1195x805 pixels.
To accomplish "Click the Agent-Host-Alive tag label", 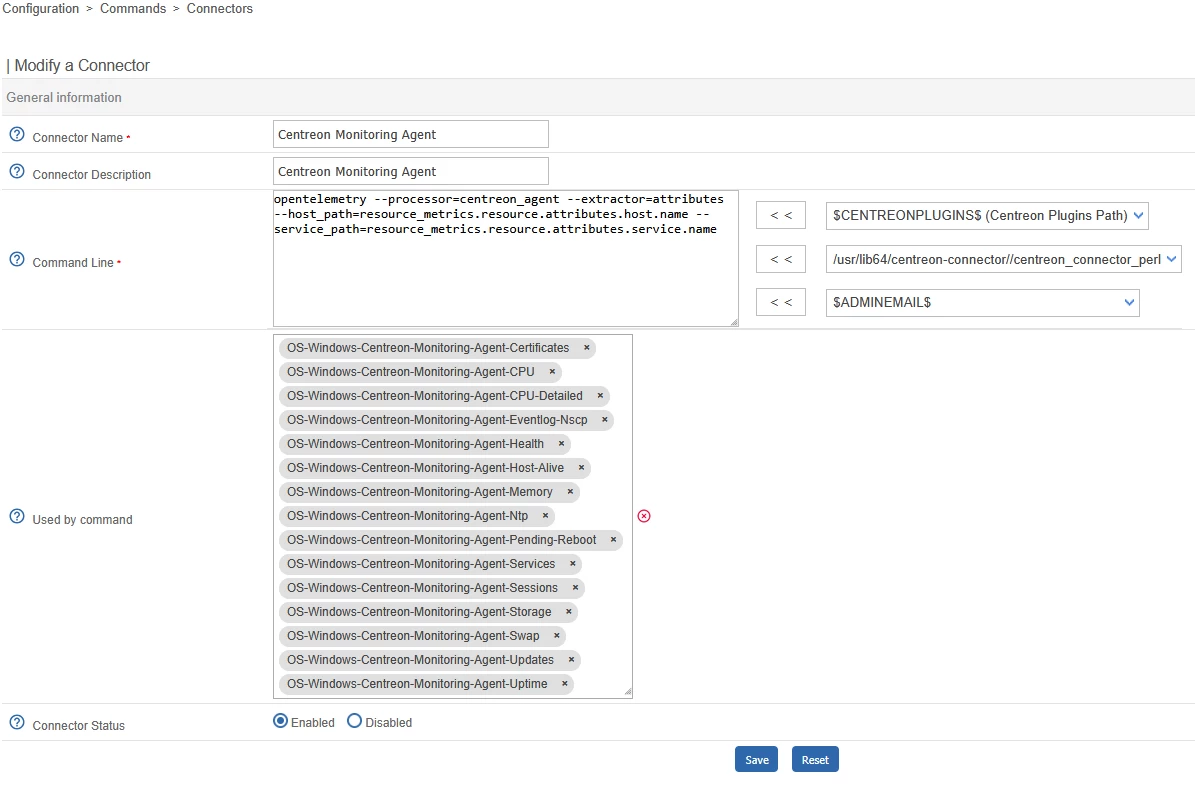I will (425, 468).
